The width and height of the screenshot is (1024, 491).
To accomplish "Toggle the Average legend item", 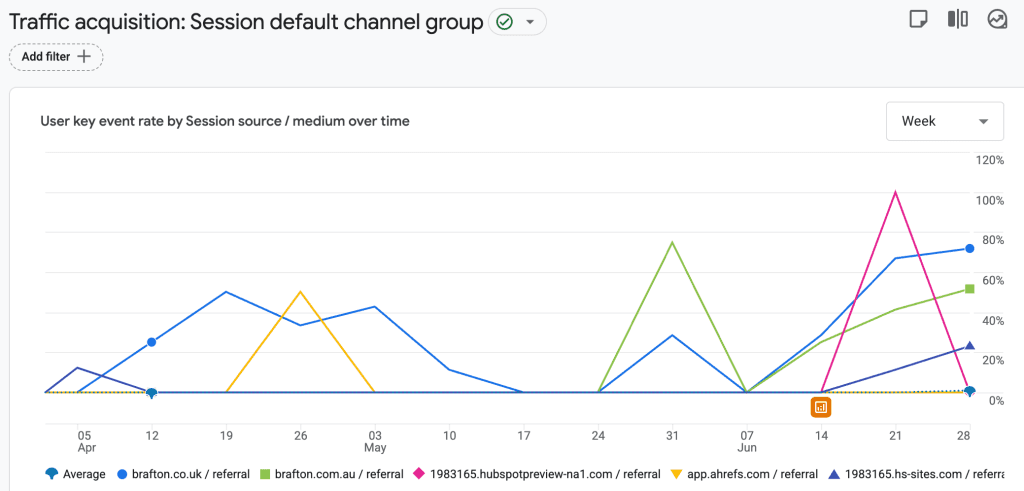I will tap(75, 474).
